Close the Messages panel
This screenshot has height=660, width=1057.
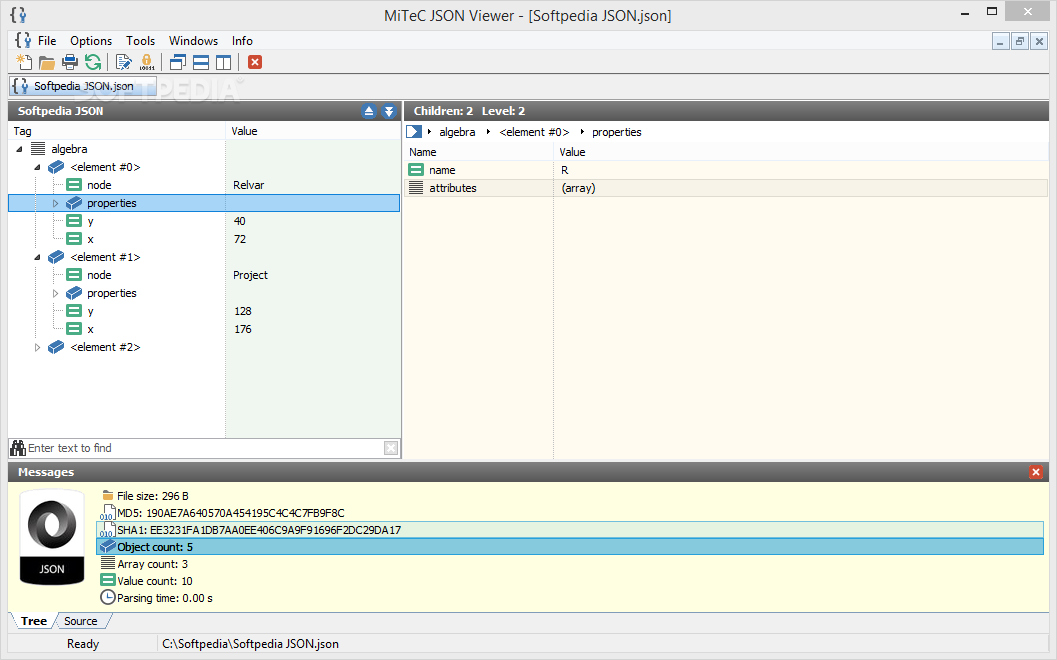[x=1036, y=472]
